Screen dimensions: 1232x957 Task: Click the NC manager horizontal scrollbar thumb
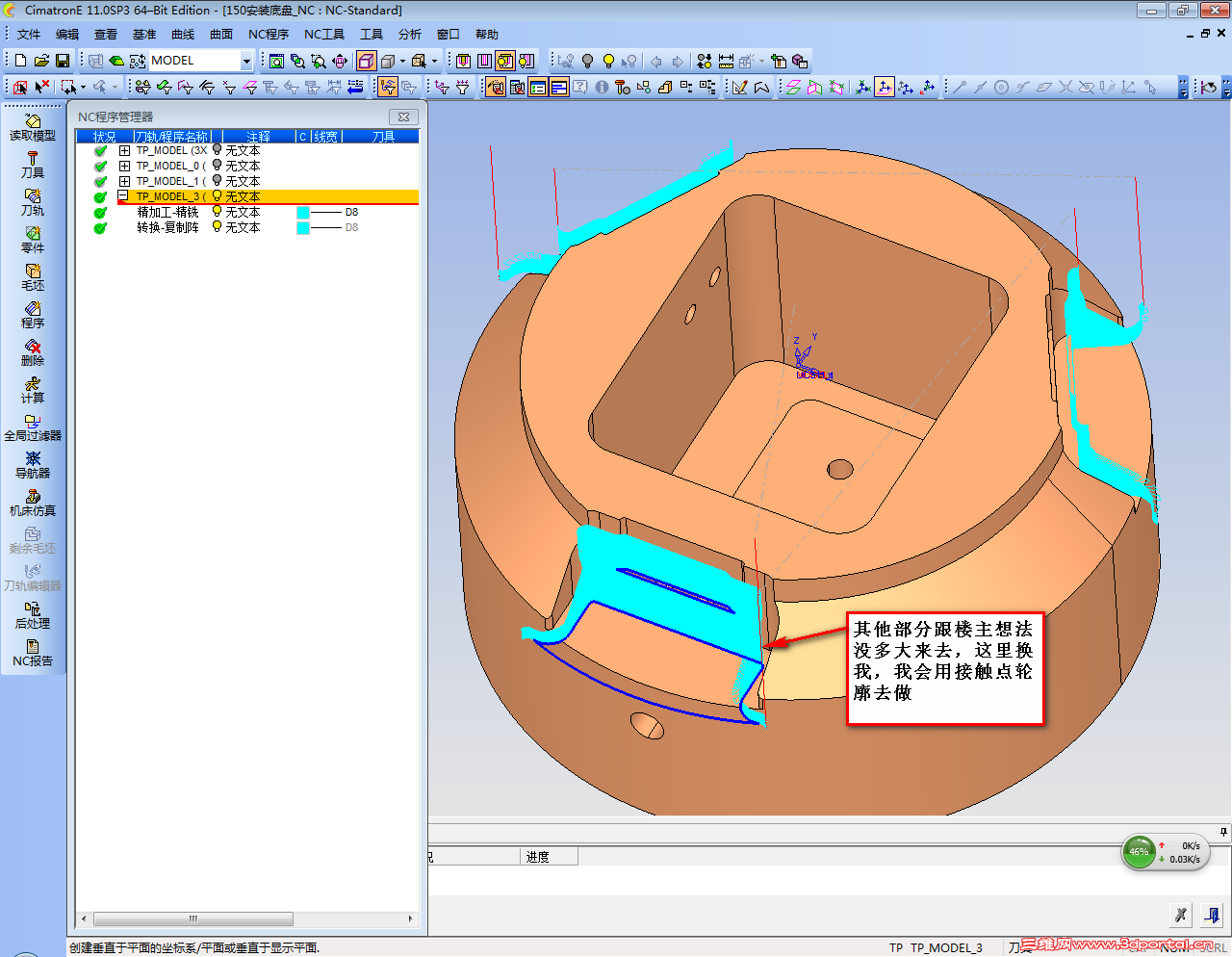click(193, 918)
